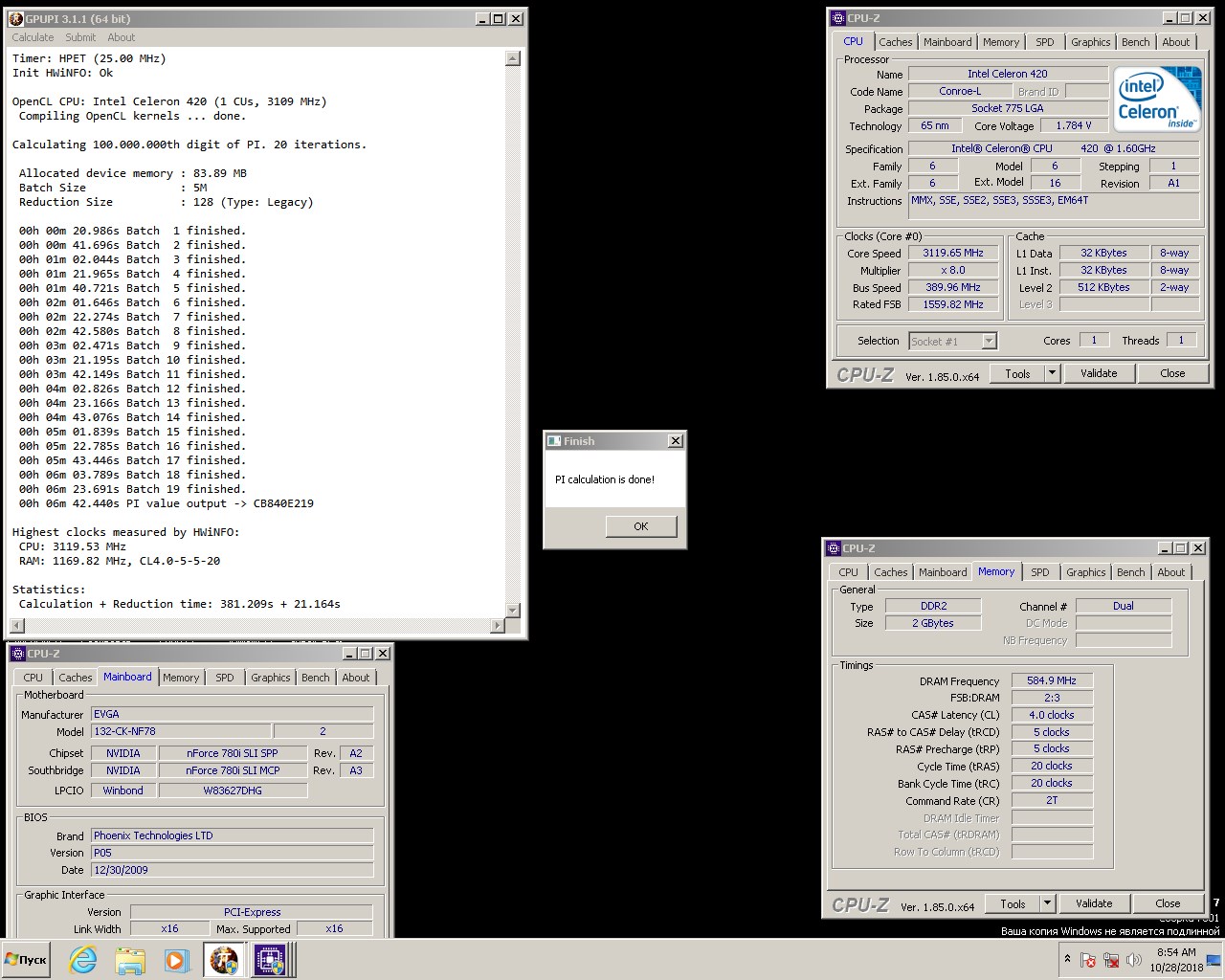1225x980 pixels.
Task: Switch to About tab in CPU-Z Mainboard window
Action: click(356, 678)
